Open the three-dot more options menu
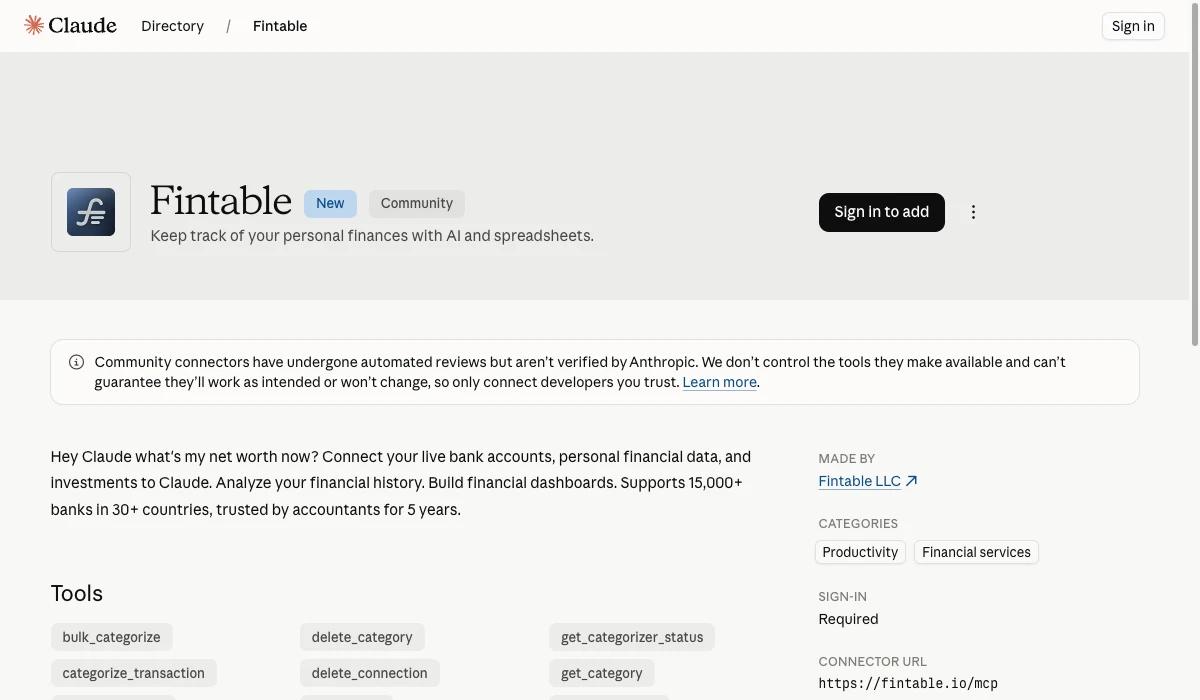1200x700 pixels. [973, 212]
